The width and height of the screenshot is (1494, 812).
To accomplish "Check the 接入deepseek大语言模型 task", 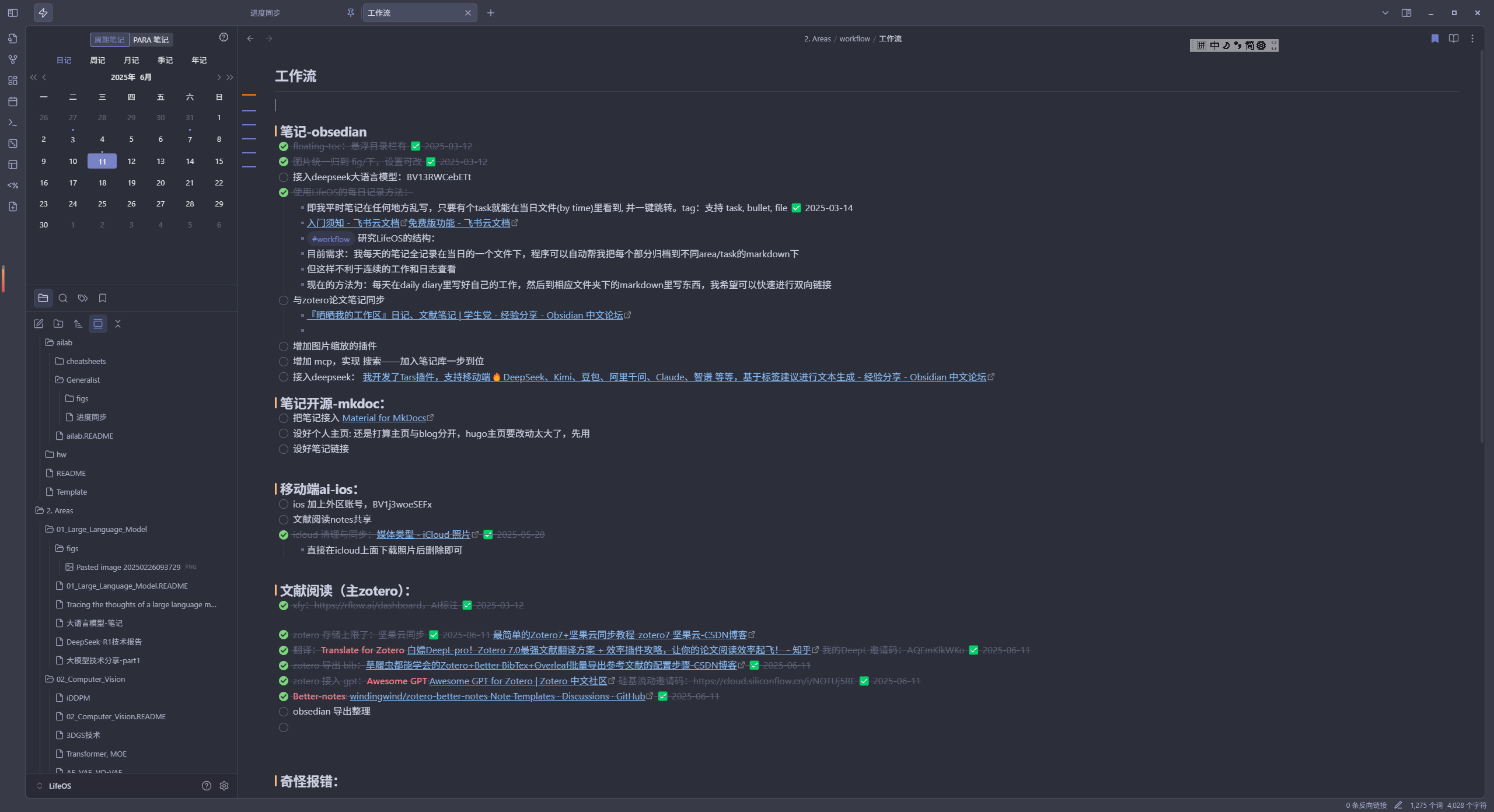I will point(284,177).
